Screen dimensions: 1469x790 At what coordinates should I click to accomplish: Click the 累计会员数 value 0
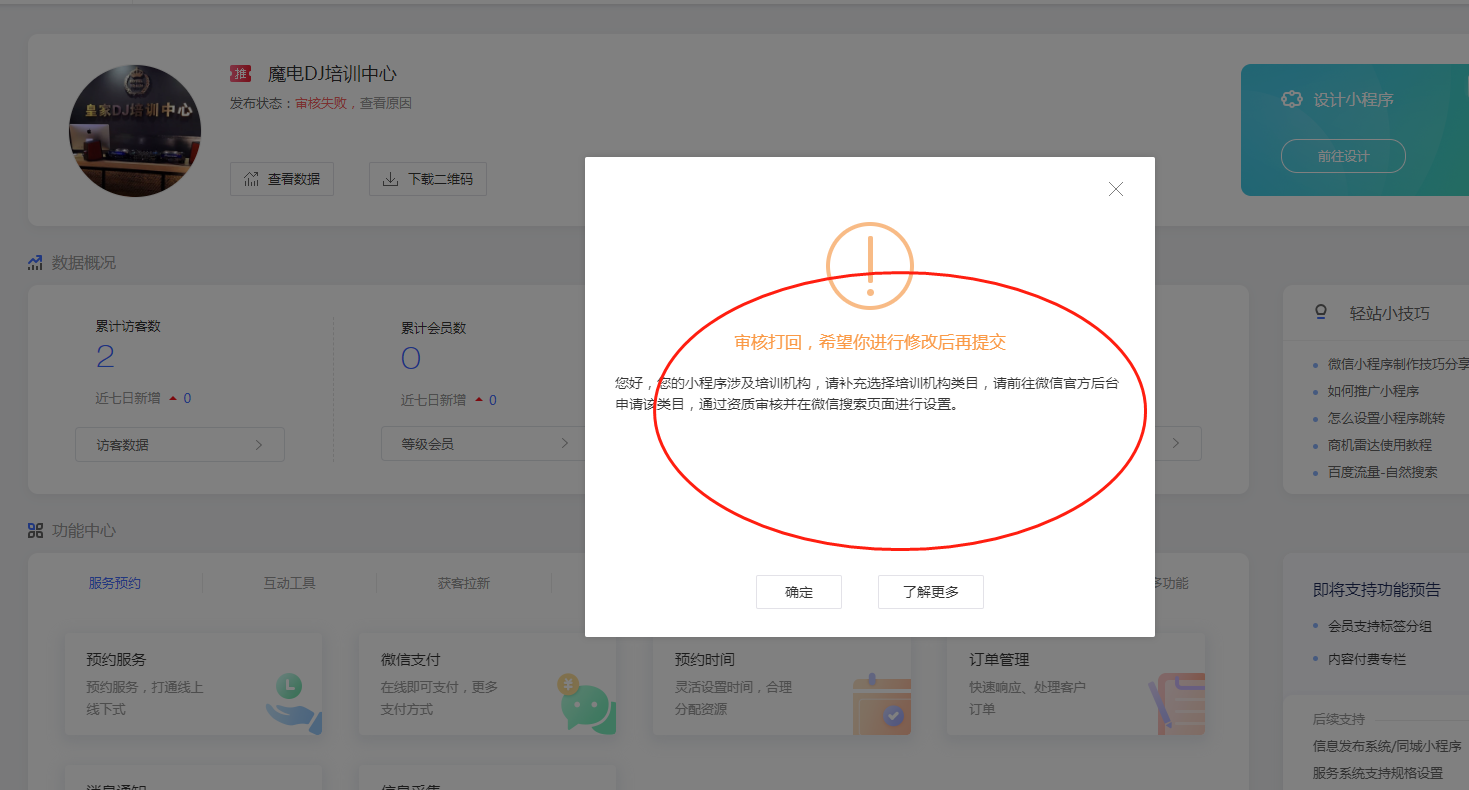point(411,357)
